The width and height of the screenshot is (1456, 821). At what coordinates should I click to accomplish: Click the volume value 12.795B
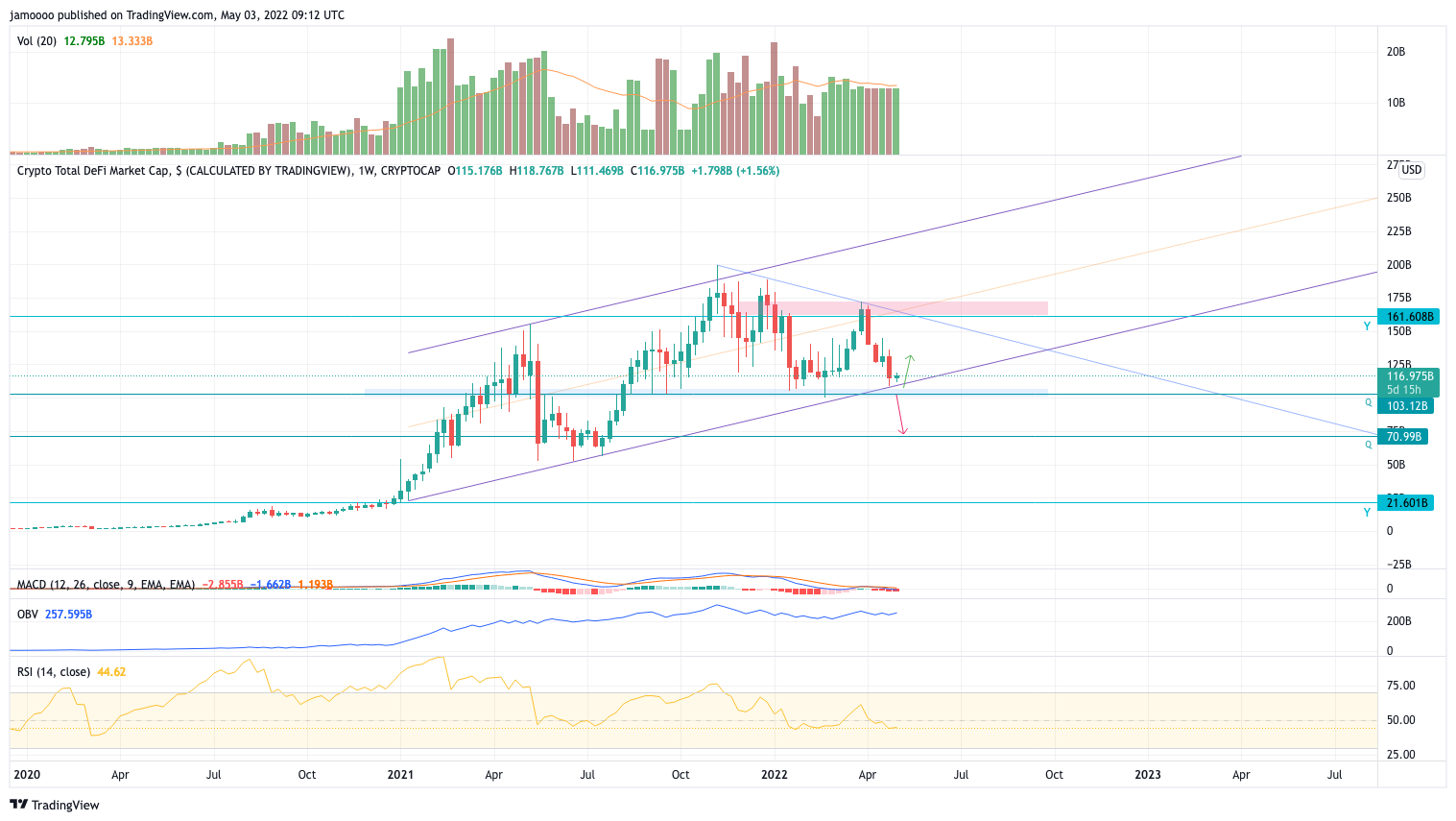pyautogui.click(x=84, y=41)
